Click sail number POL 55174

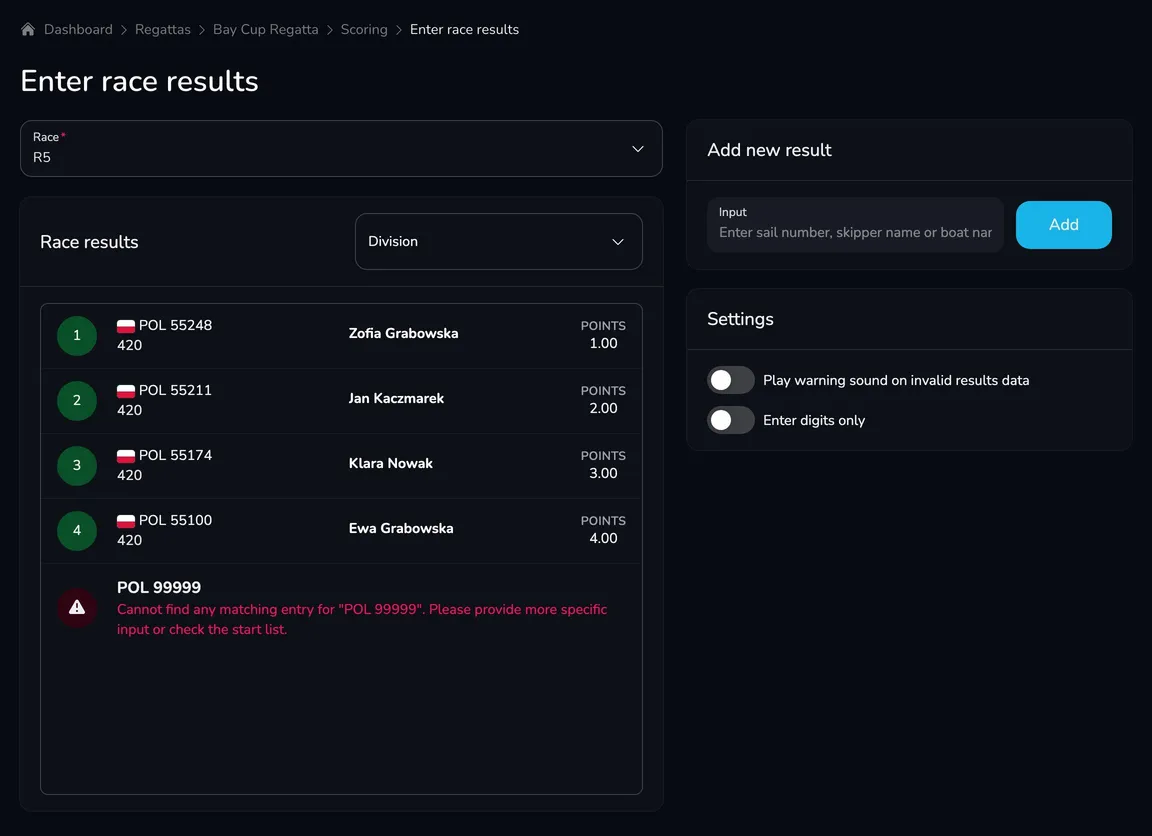point(175,455)
